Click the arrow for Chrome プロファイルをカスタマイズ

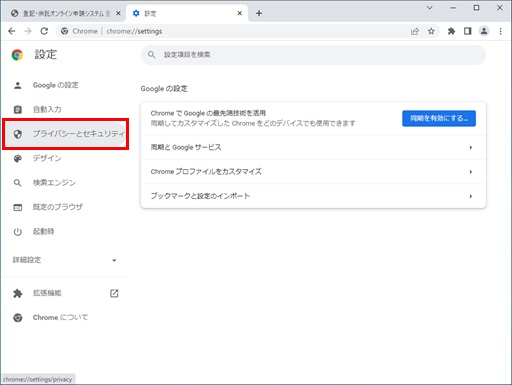coord(471,172)
